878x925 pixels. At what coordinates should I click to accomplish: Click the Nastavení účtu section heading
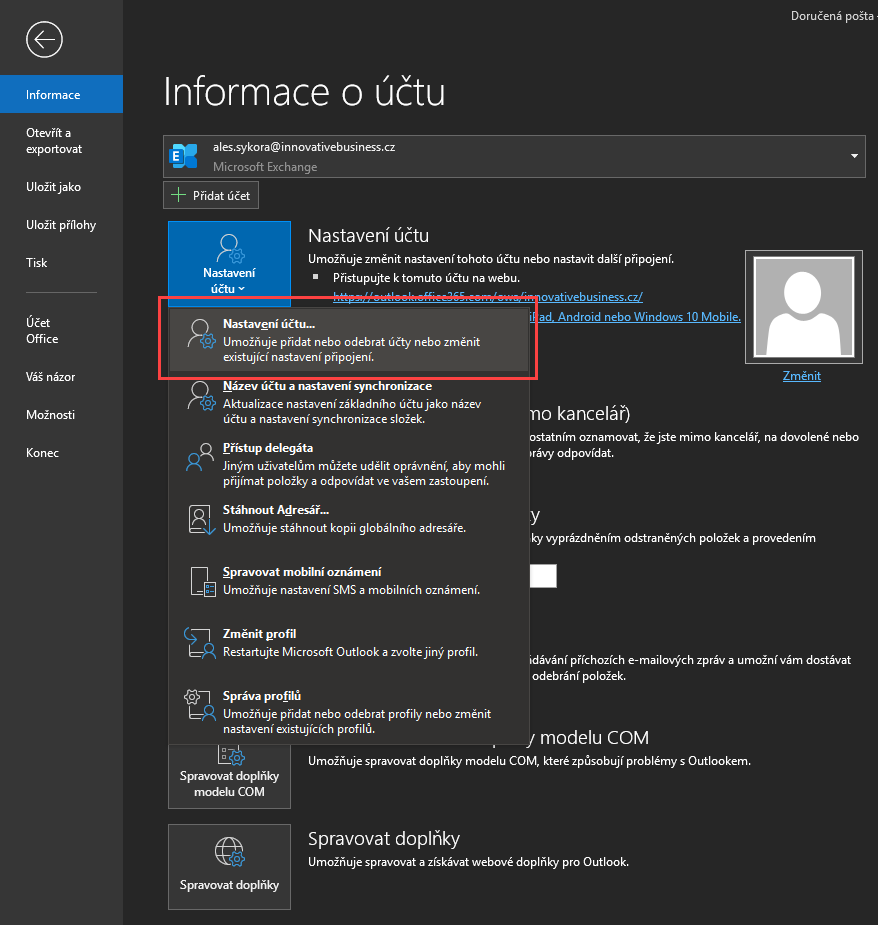tap(369, 235)
